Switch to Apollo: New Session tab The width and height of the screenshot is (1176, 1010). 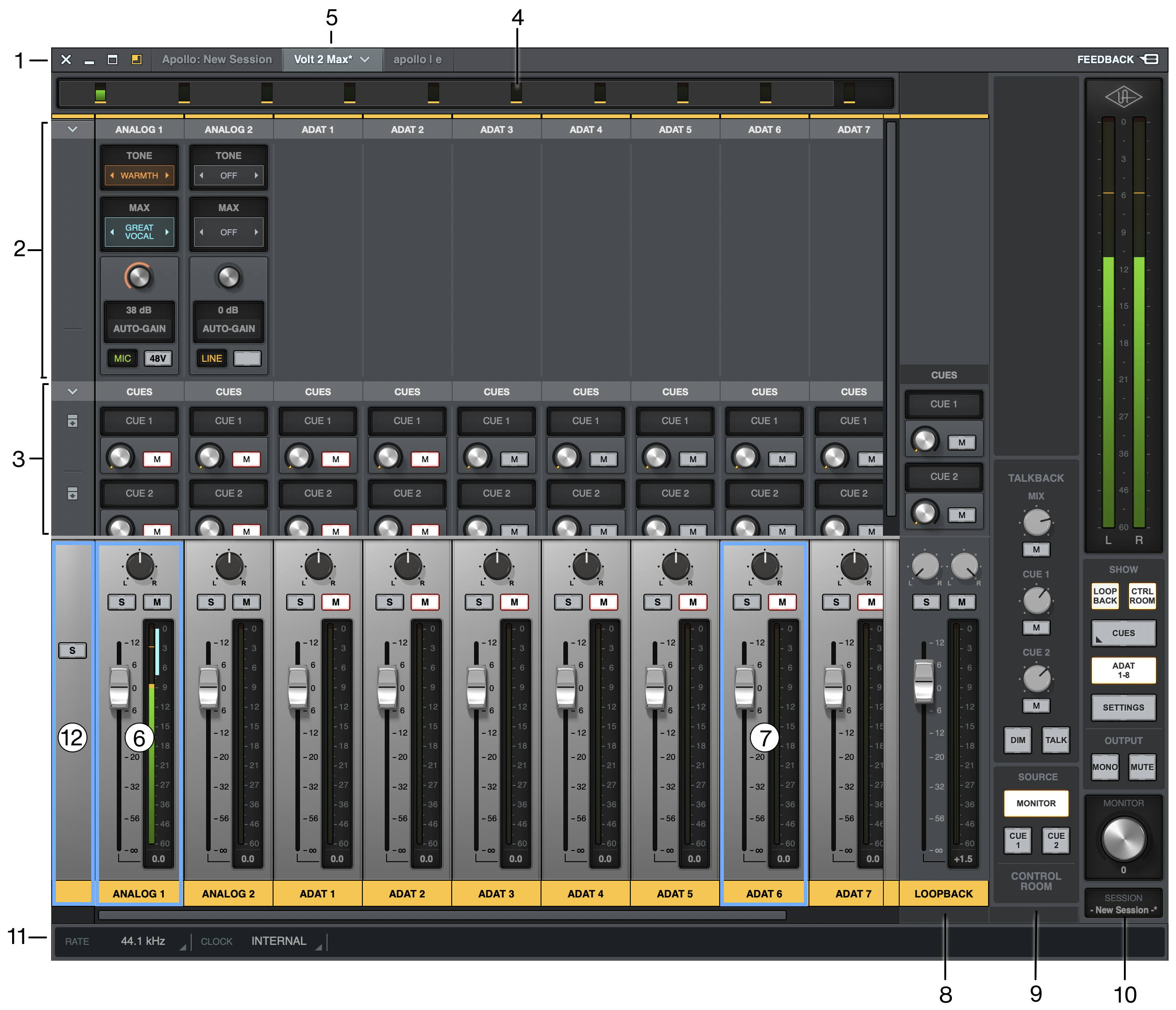point(217,60)
